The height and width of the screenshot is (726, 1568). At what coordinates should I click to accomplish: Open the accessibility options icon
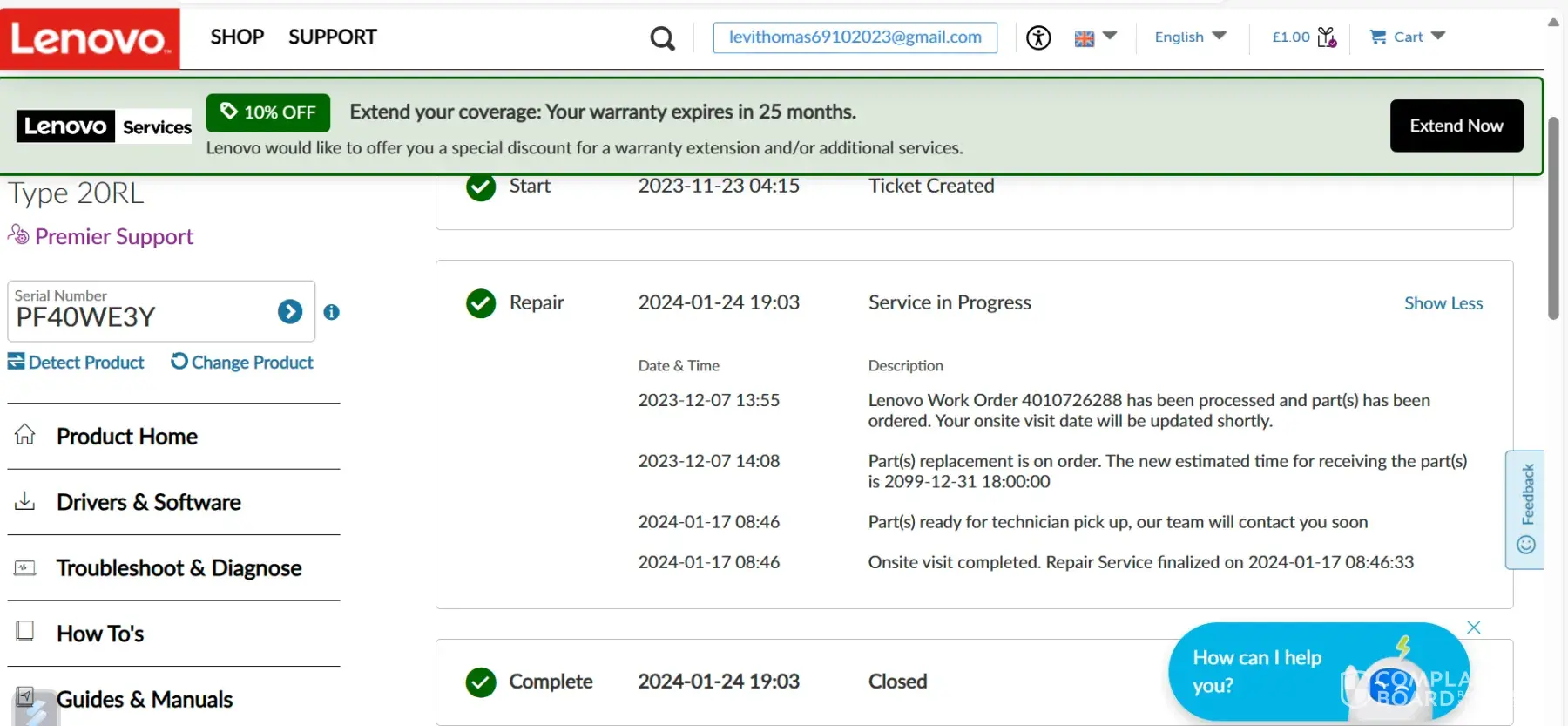(1038, 37)
